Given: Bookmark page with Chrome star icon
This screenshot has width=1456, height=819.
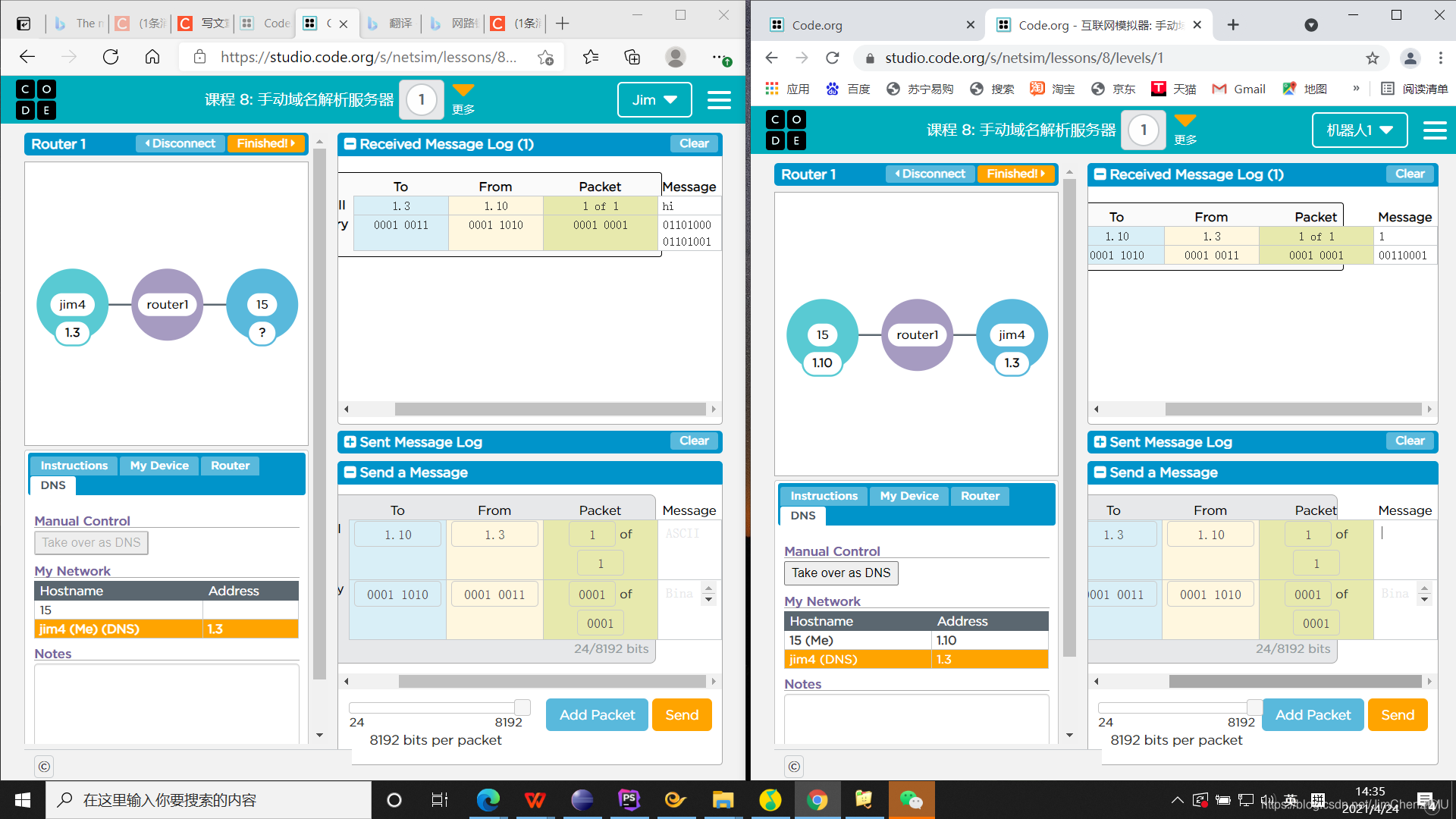Looking at the screenshot, I should [1372, 58].
